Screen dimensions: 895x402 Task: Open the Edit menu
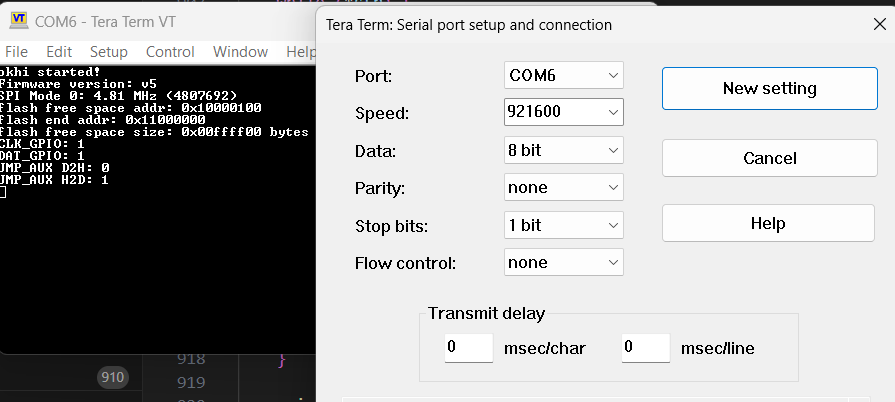click(x=59, y=52)
